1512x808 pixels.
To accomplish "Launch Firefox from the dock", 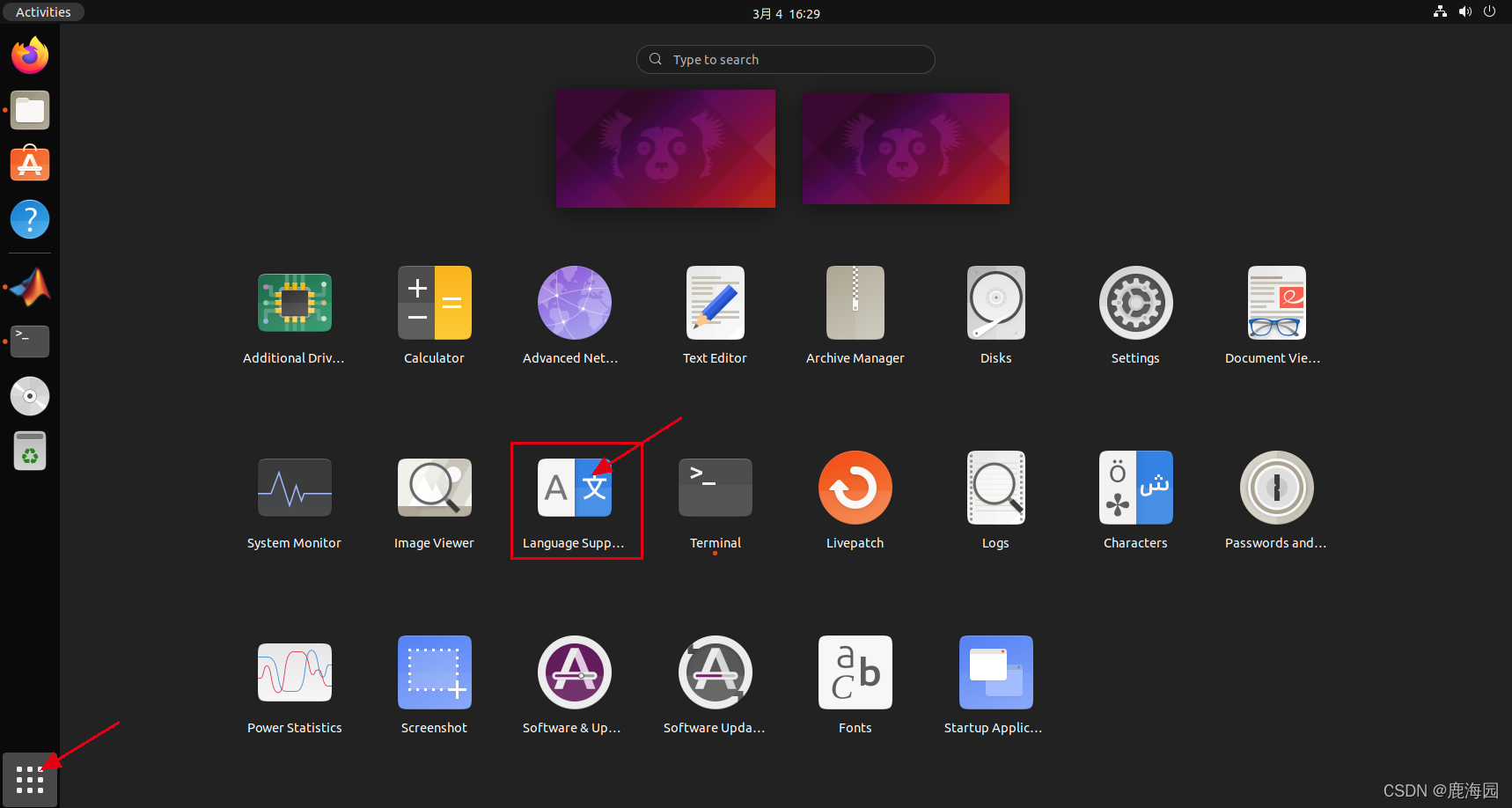I will tap(29, 55).
